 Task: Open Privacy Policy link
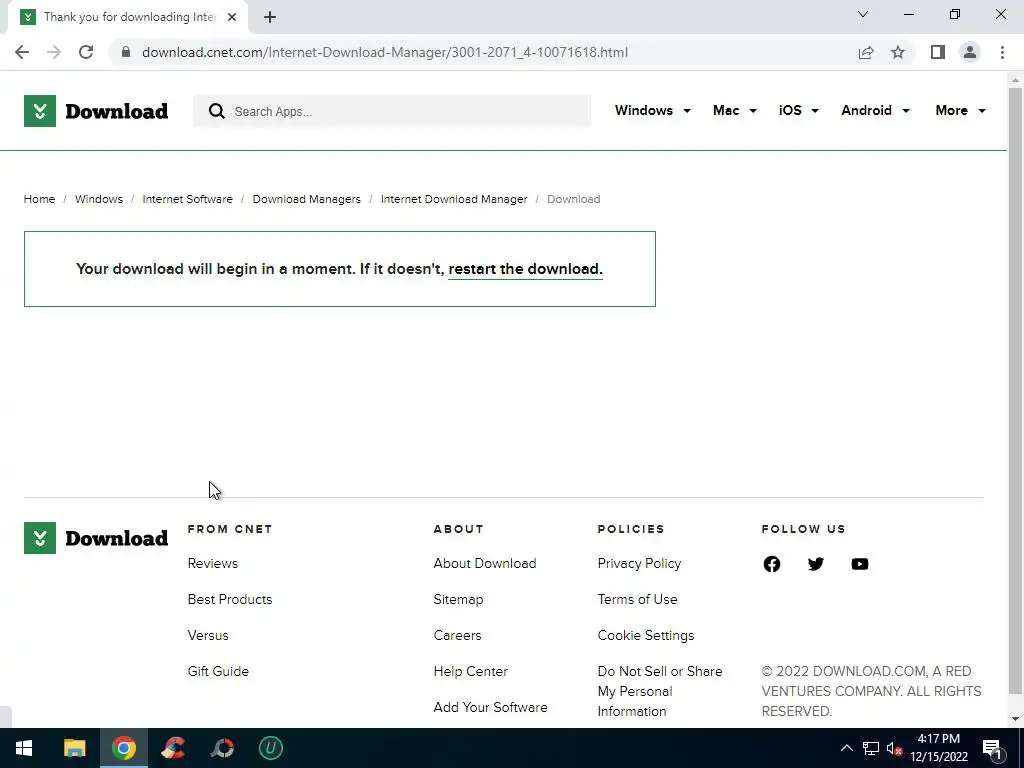[639, 564]
